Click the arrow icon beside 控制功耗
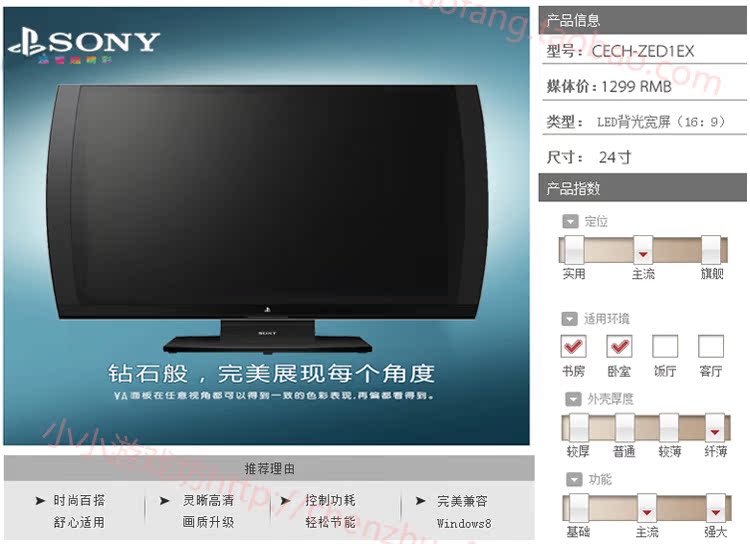The image size is (750, 544). coord(285,501)
